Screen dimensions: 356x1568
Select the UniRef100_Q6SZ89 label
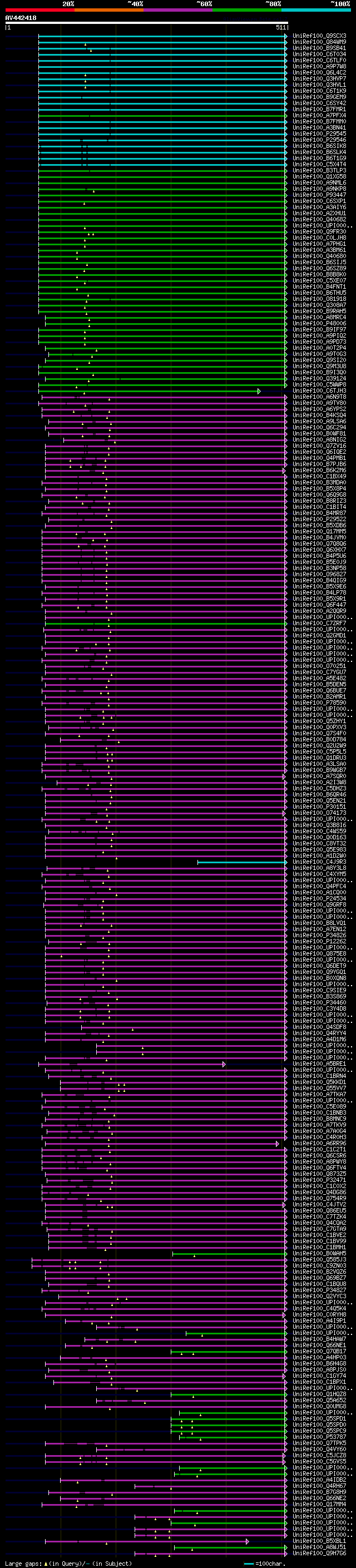click(319, 269)
